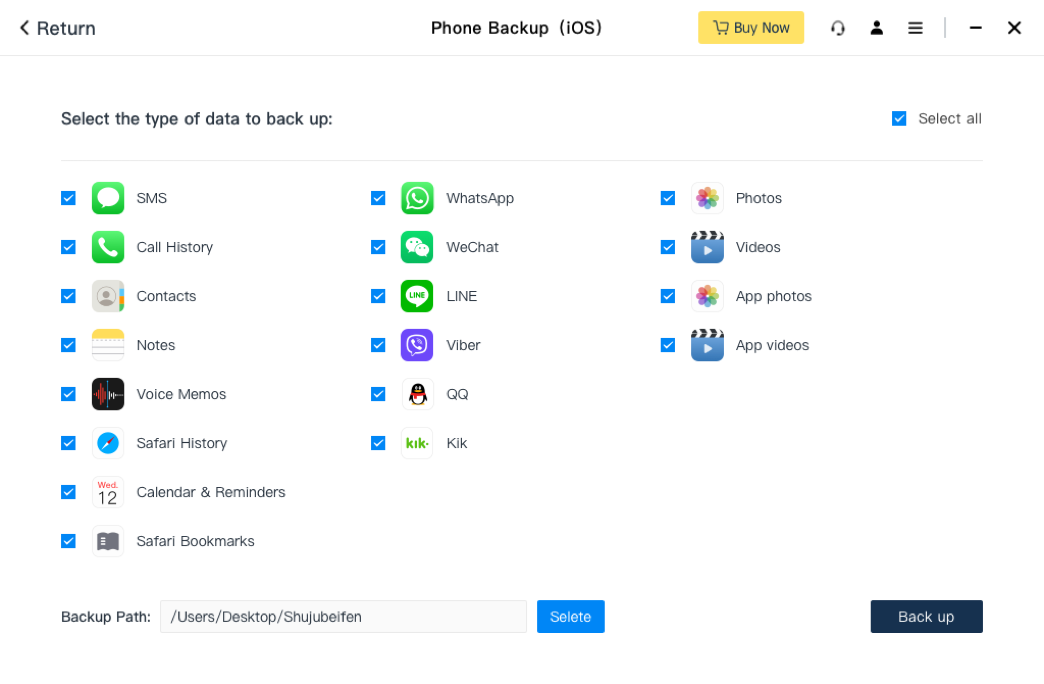
Task: Click the WhatsApp app icon
Action: click(417, 198)
